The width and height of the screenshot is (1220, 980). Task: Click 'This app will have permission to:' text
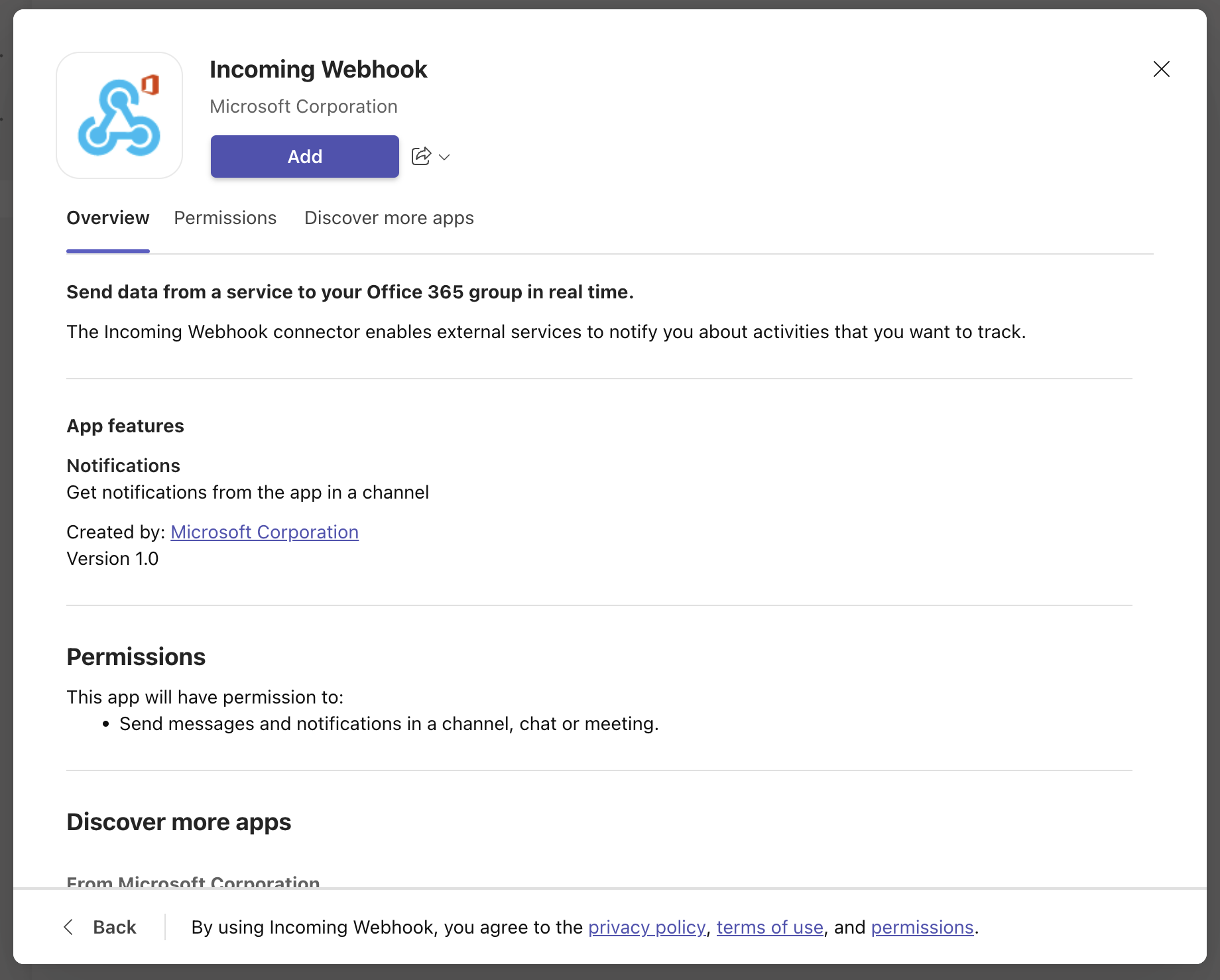coord(206,697)
